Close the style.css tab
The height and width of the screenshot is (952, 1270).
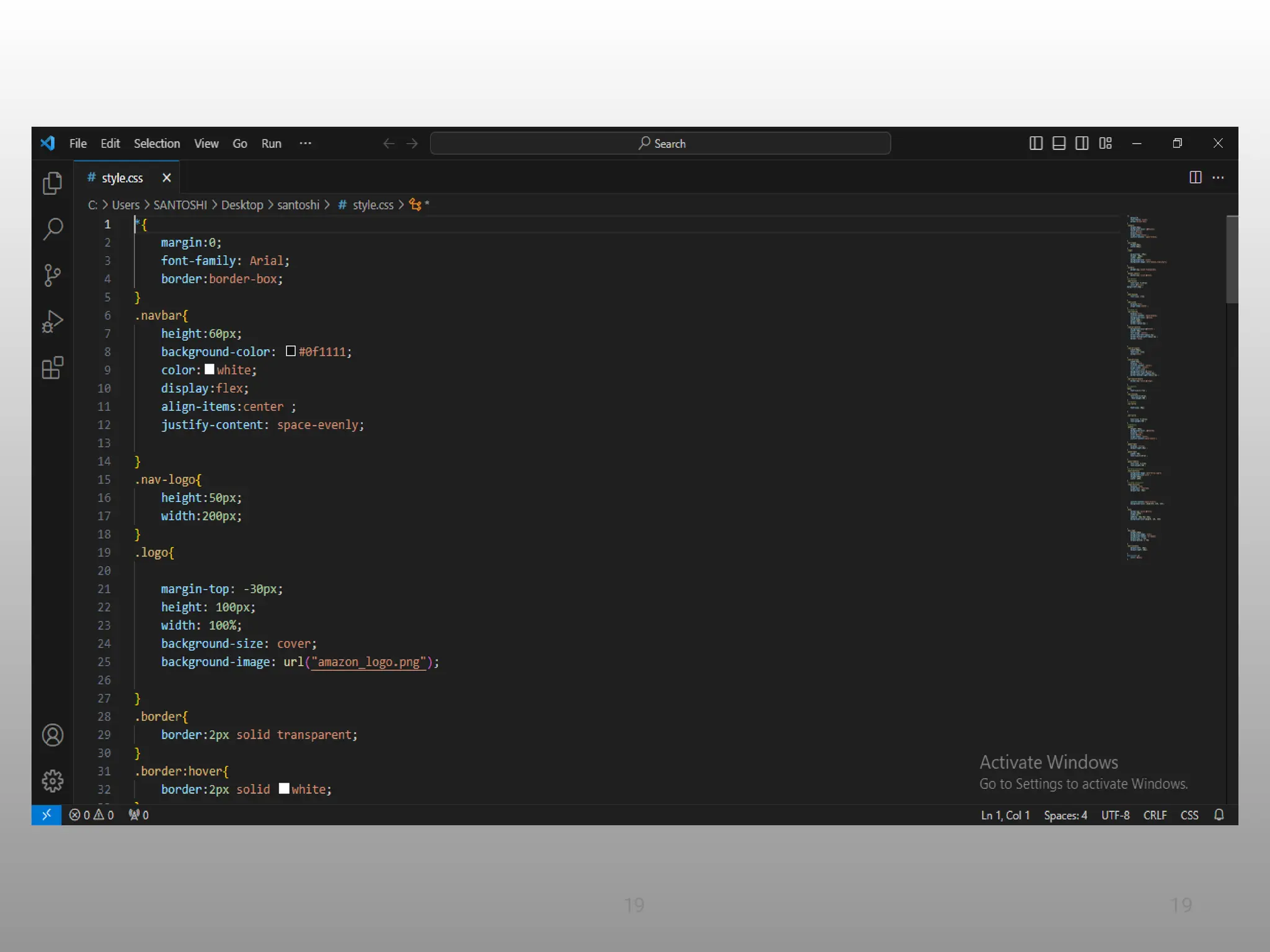coord(166,178)
